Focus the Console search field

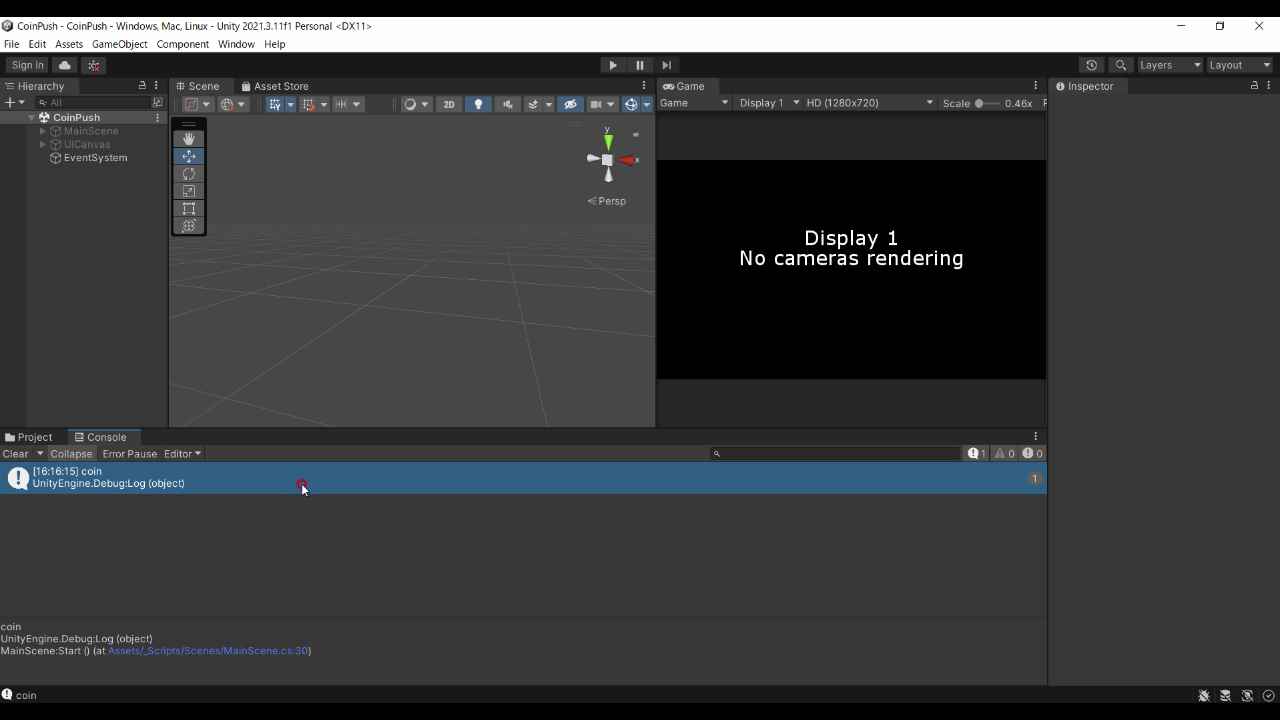(x=836, y=454)
